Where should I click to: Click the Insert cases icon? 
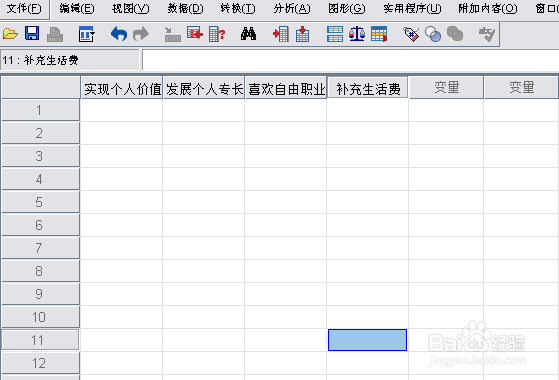point(281,34)
